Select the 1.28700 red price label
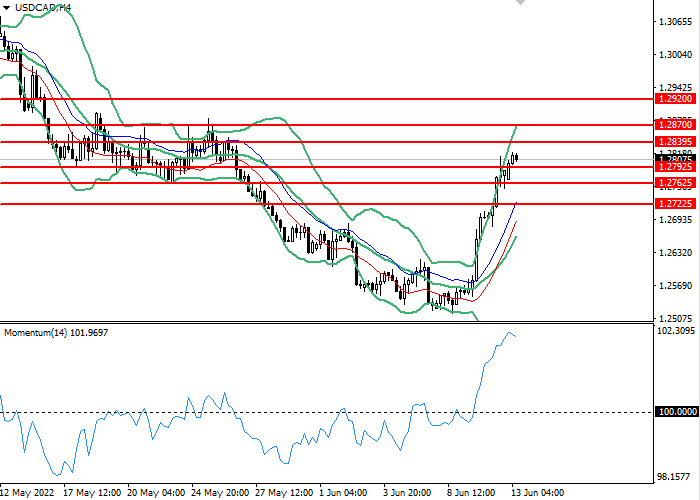 pos(676,125)
